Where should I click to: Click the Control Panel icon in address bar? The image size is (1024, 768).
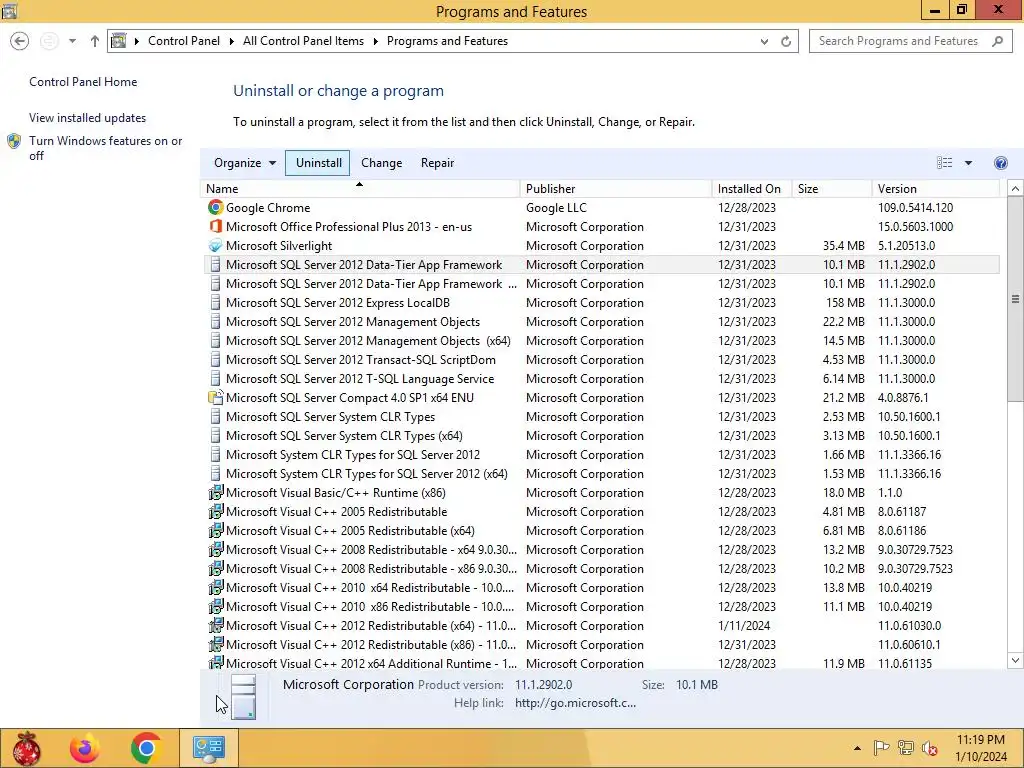(118, 41)
